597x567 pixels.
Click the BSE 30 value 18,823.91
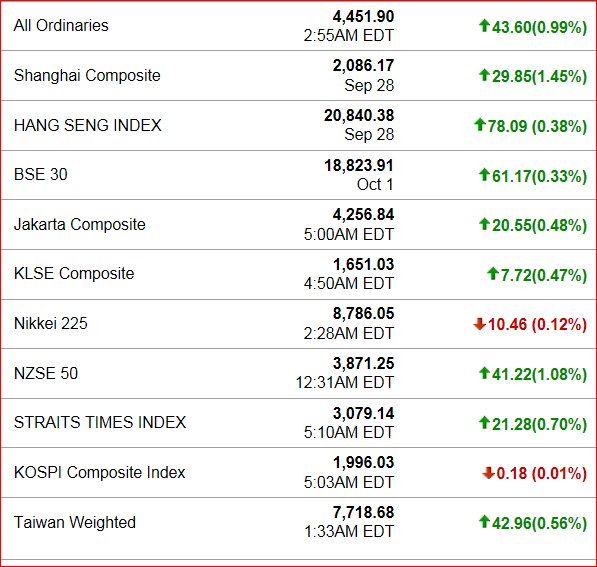(x=359, y=165)
